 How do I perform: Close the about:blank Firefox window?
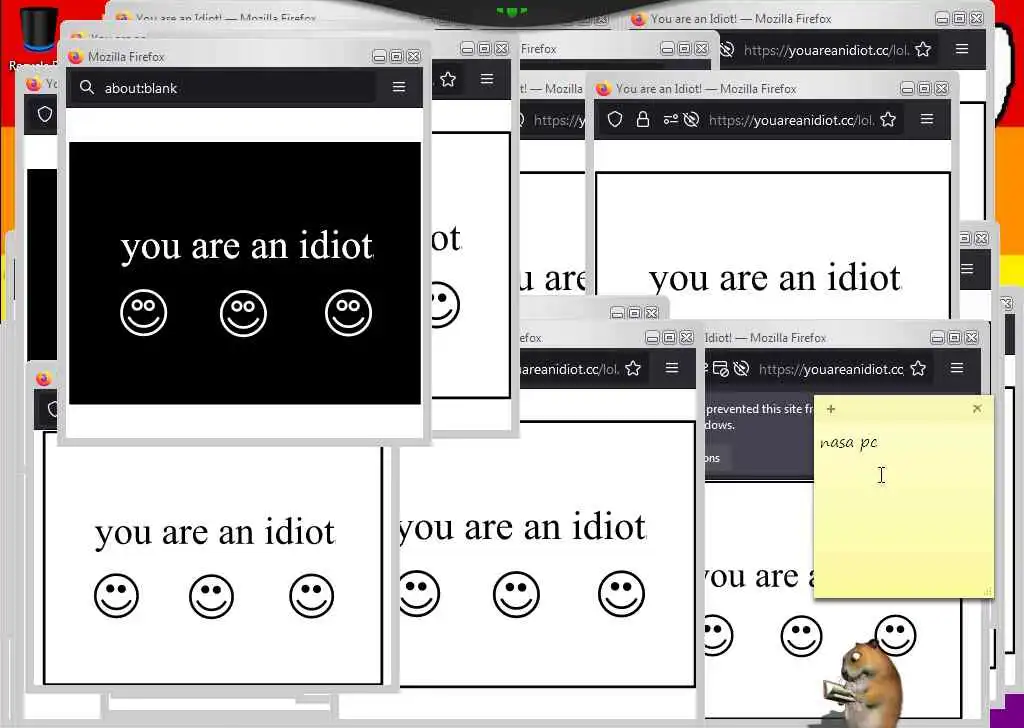pos(414,57)
